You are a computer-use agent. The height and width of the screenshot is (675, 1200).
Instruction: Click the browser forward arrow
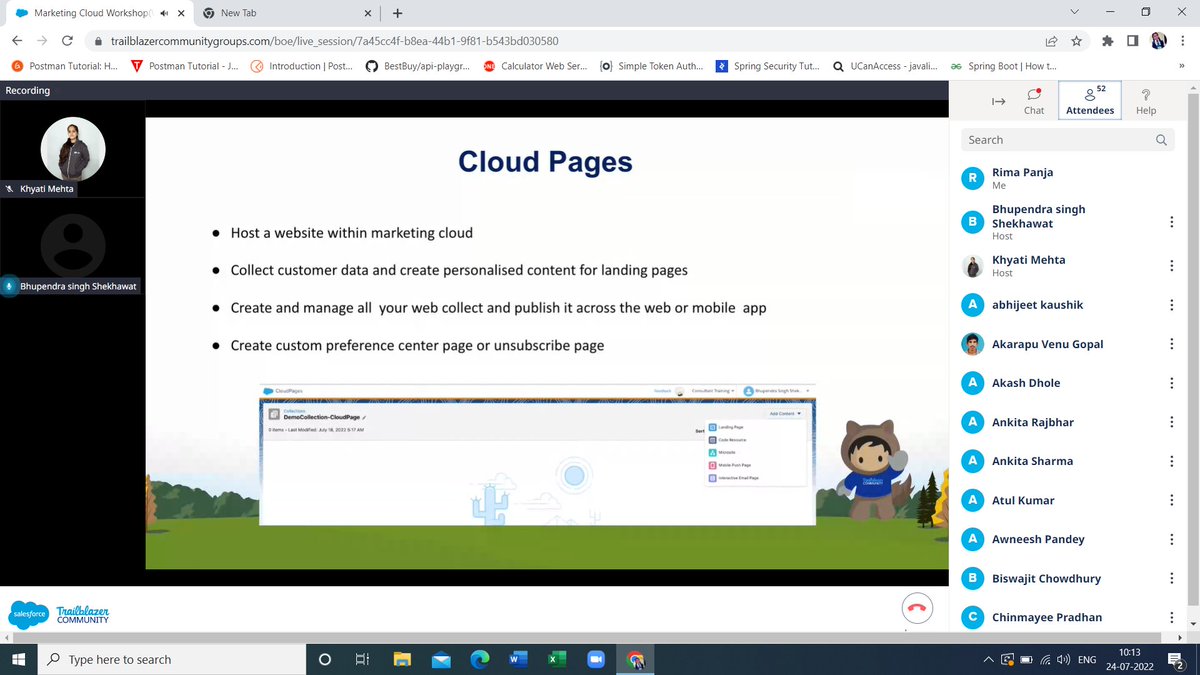click(42, 41)
